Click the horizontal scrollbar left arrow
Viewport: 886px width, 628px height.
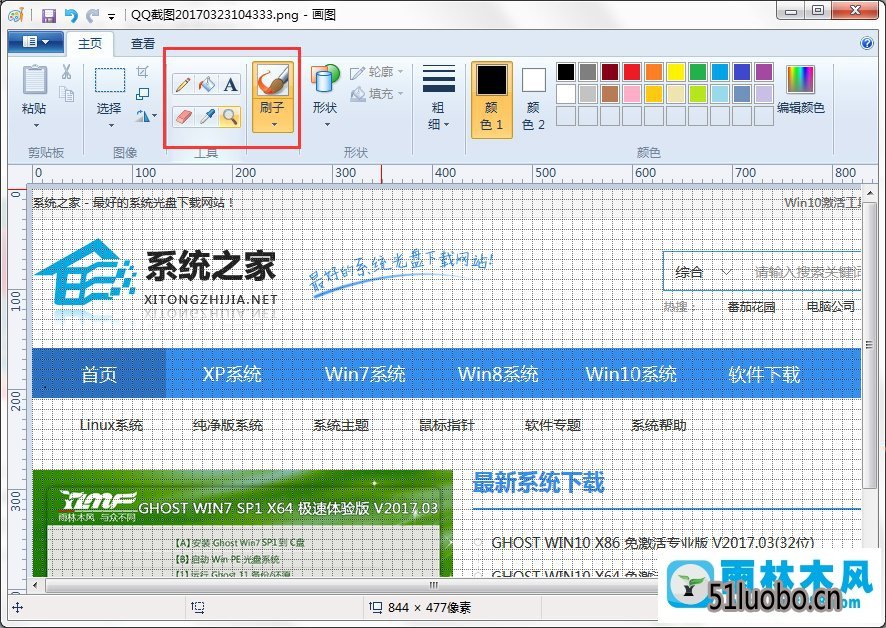click(x=36, y=585)
